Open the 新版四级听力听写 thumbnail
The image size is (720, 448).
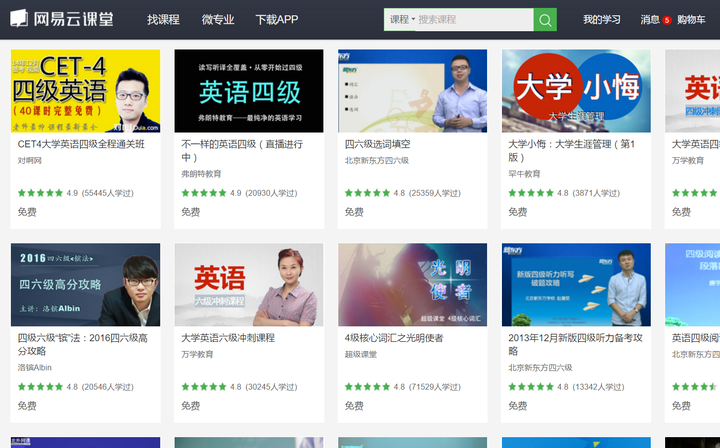[576, 285]
